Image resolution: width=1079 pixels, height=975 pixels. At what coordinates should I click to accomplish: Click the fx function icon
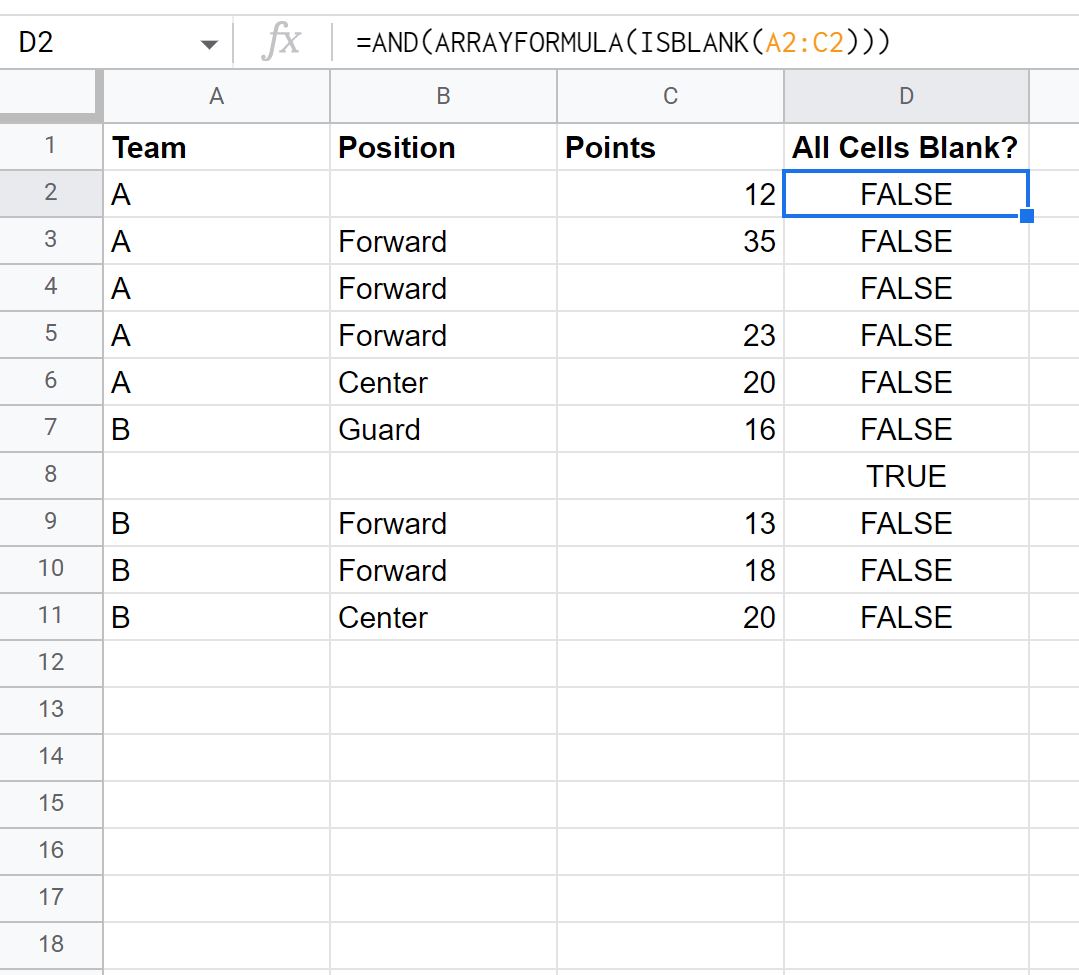click(281, 42)
